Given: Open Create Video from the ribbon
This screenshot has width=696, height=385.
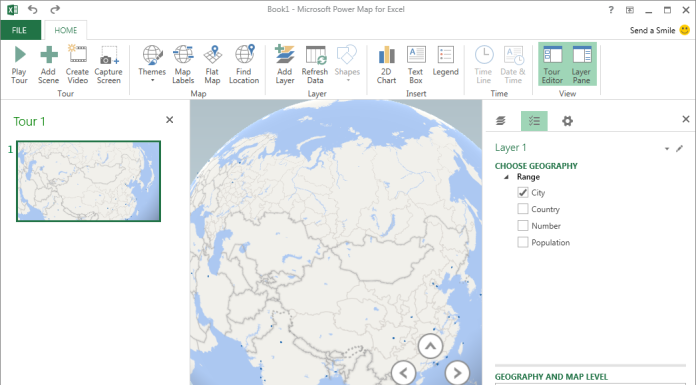Looking at the screenshot, I should tap(77, 64).
